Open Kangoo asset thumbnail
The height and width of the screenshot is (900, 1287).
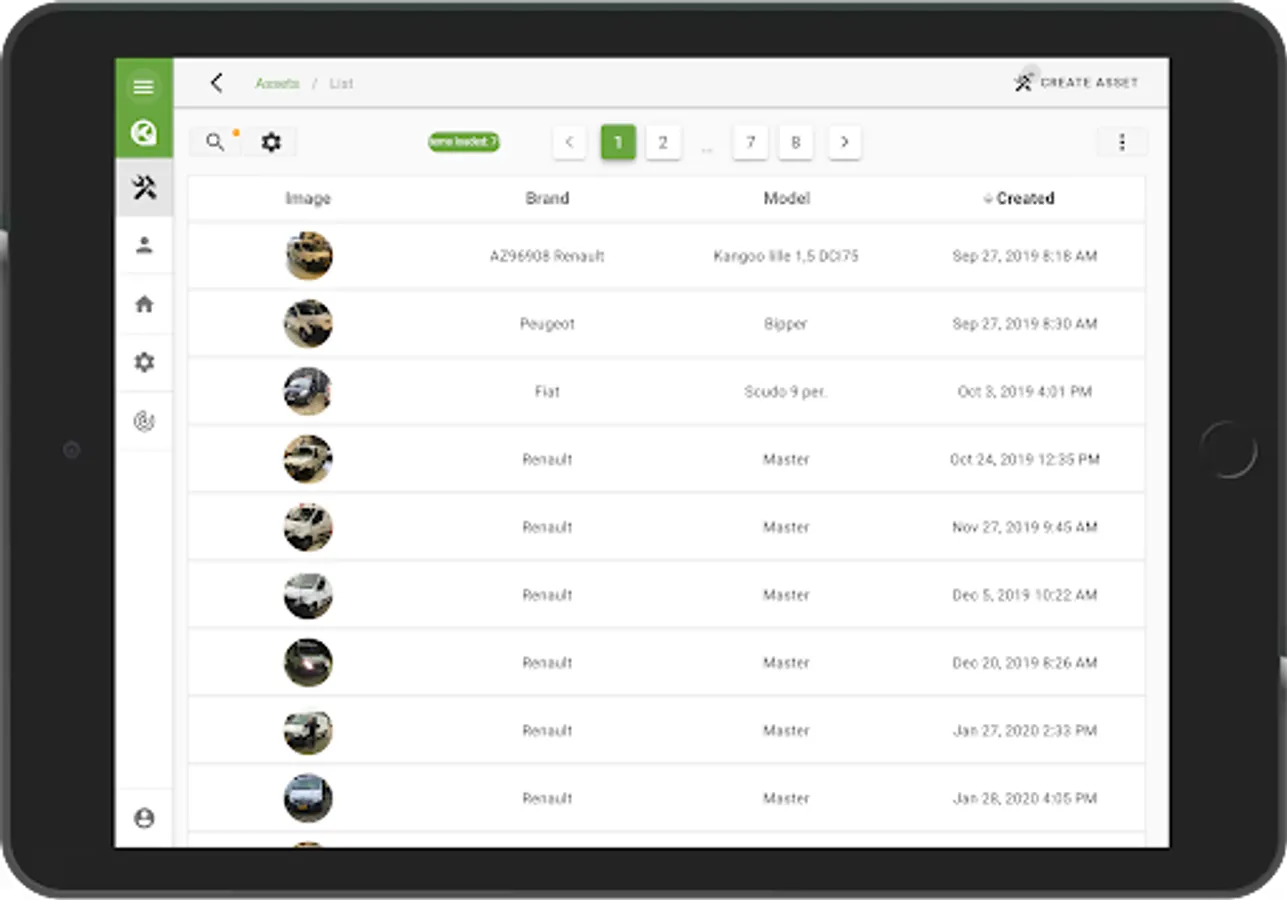[308, 256]
